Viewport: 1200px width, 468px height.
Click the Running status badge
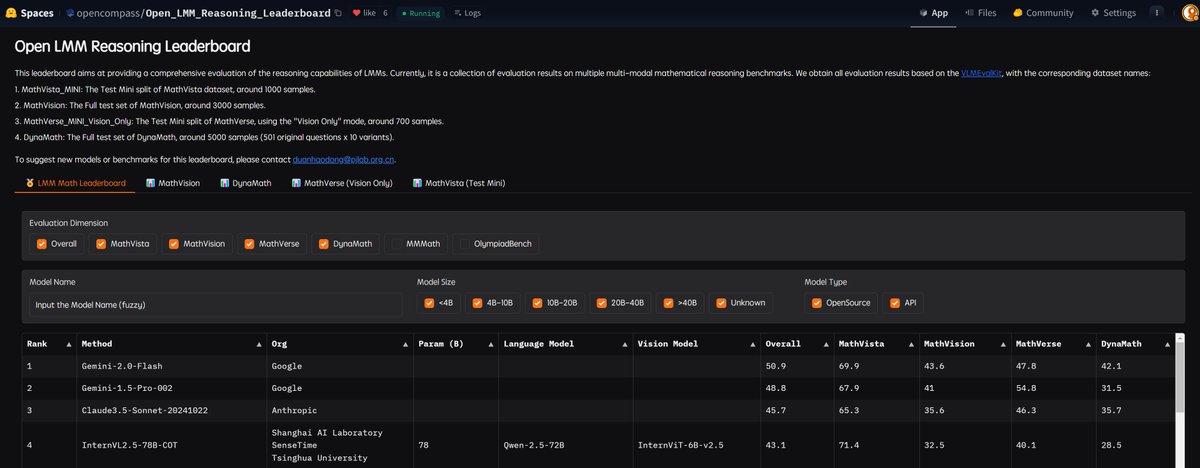pos(421,13)
